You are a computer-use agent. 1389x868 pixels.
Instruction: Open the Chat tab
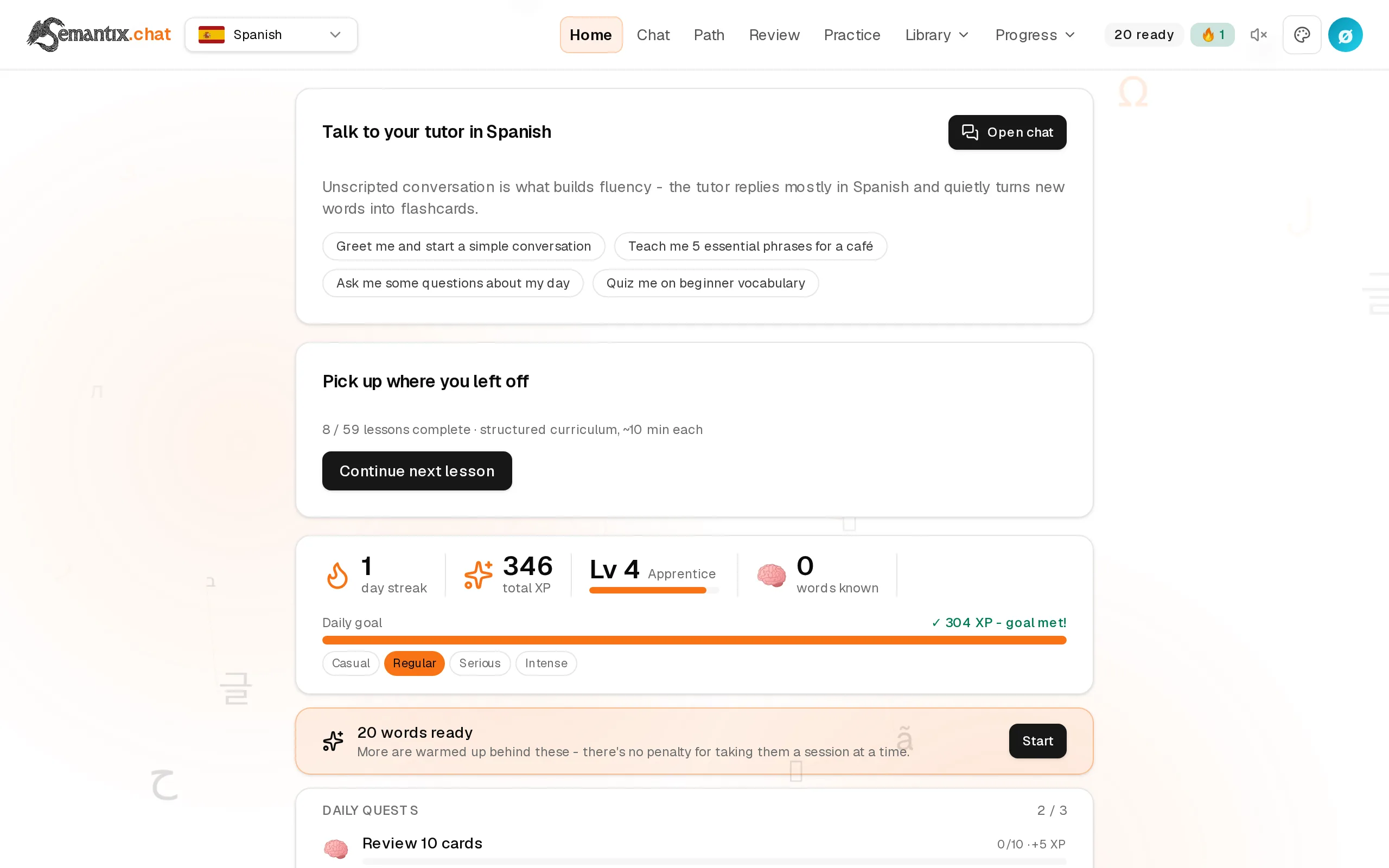point(653,35)
